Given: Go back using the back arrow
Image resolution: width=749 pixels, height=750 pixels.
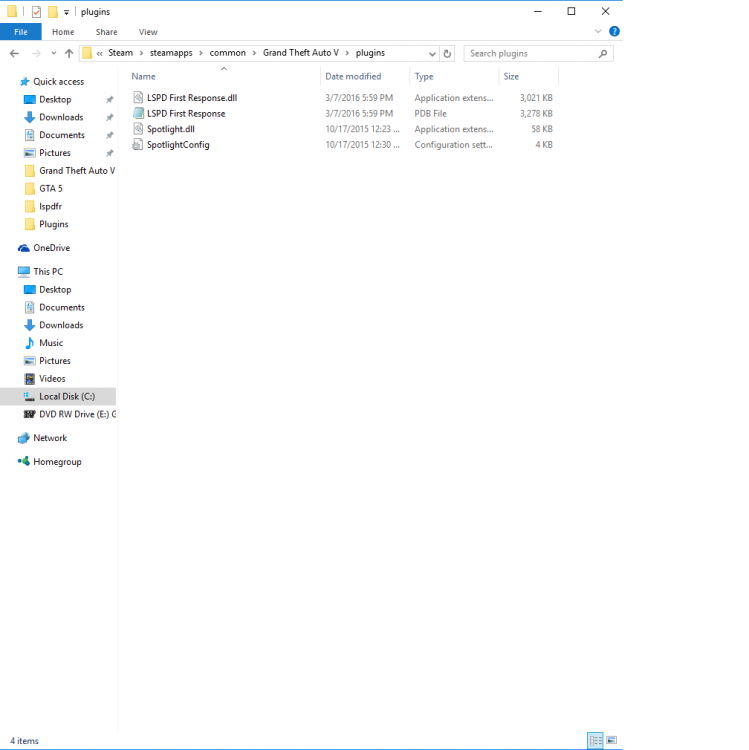Looking at the screenshot, I should [x=14, y=54].
